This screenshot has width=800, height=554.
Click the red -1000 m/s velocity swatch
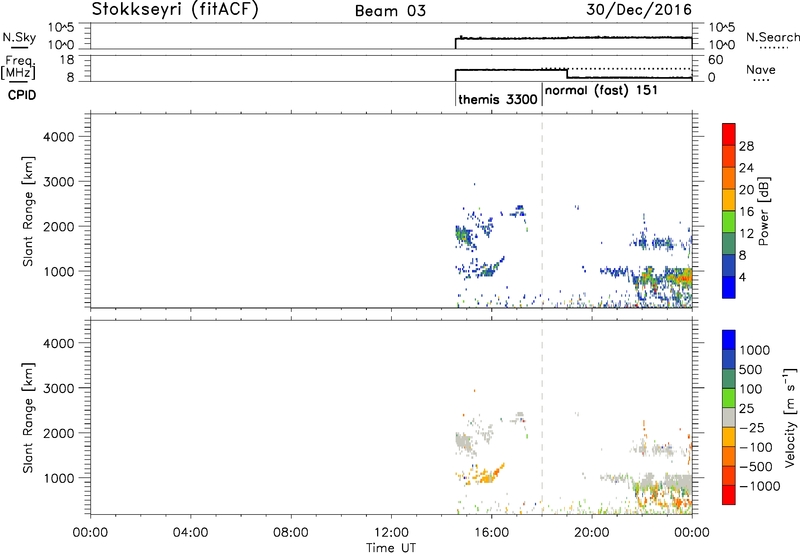pos(729,495)
